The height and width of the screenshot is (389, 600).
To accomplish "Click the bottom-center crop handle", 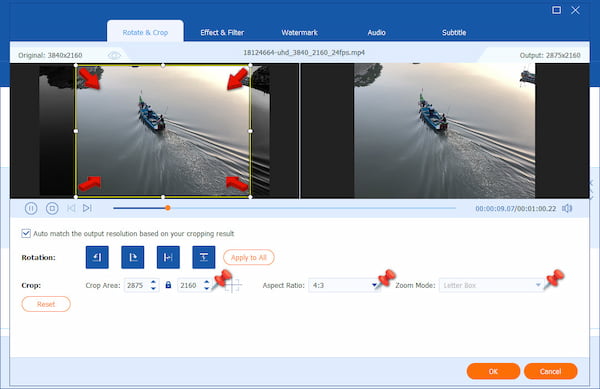I will (163, 197).
